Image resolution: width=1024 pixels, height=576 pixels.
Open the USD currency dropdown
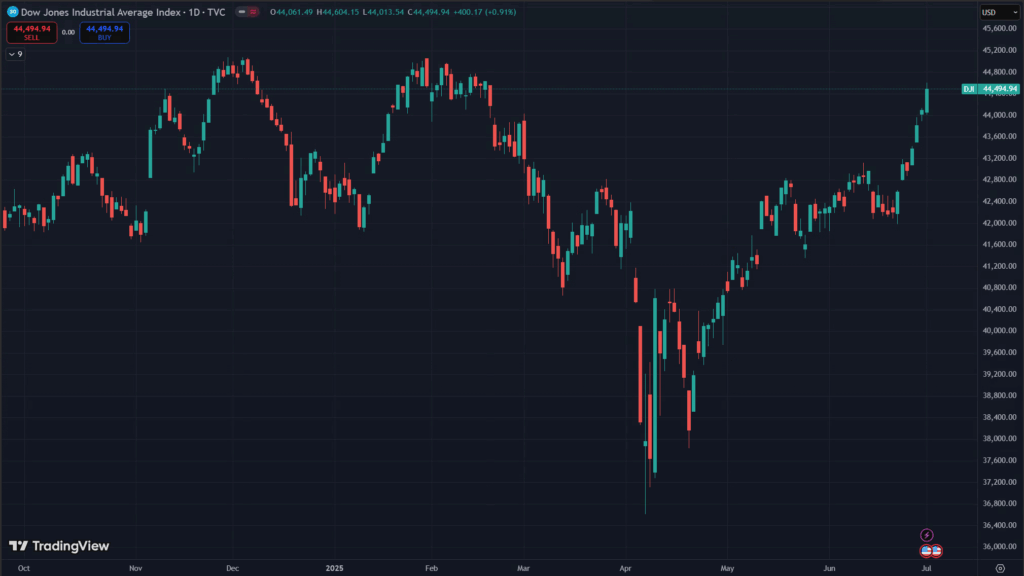pyautogui.click(x=992, y=12)
